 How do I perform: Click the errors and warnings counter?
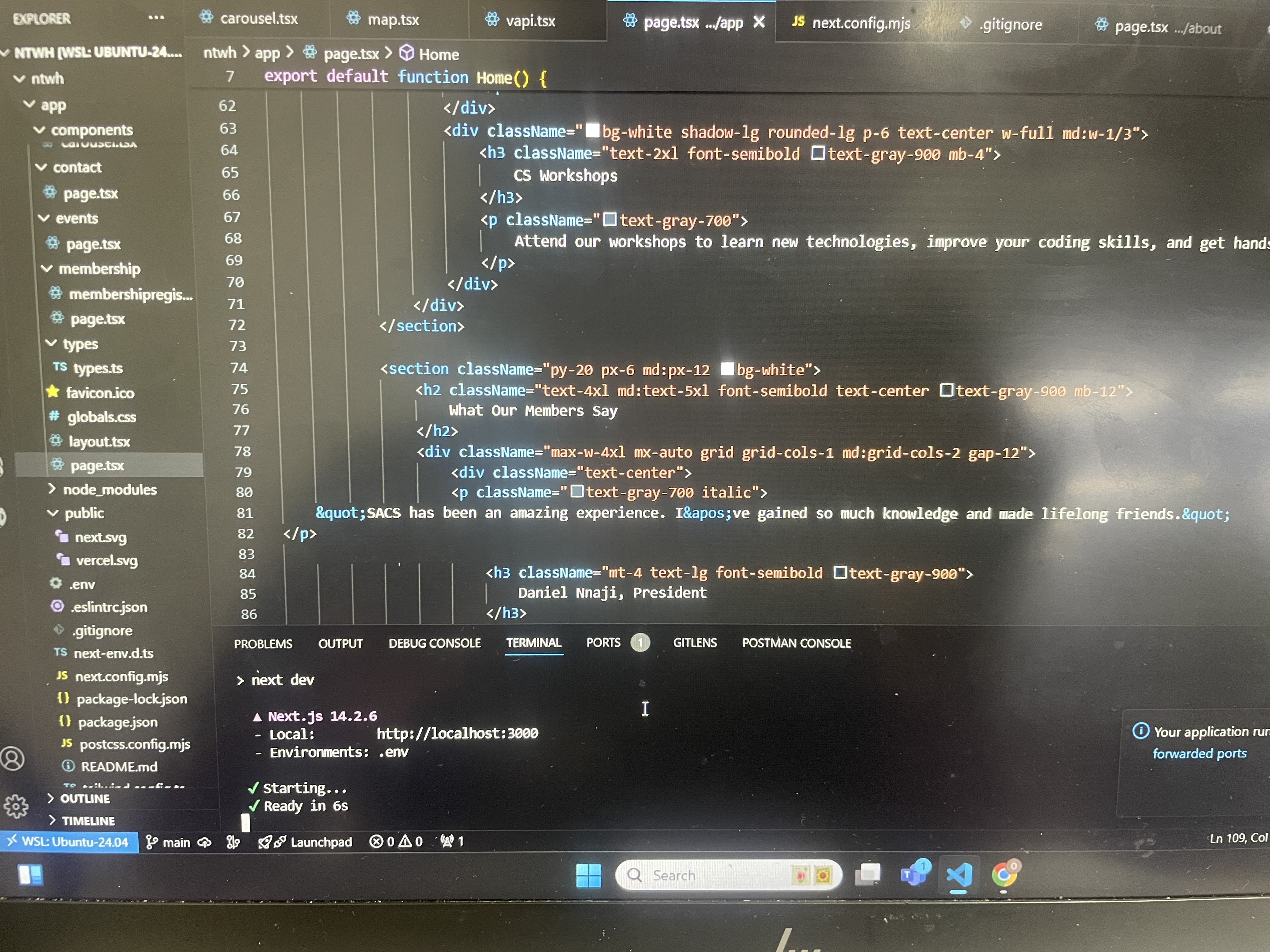point(396,841)
